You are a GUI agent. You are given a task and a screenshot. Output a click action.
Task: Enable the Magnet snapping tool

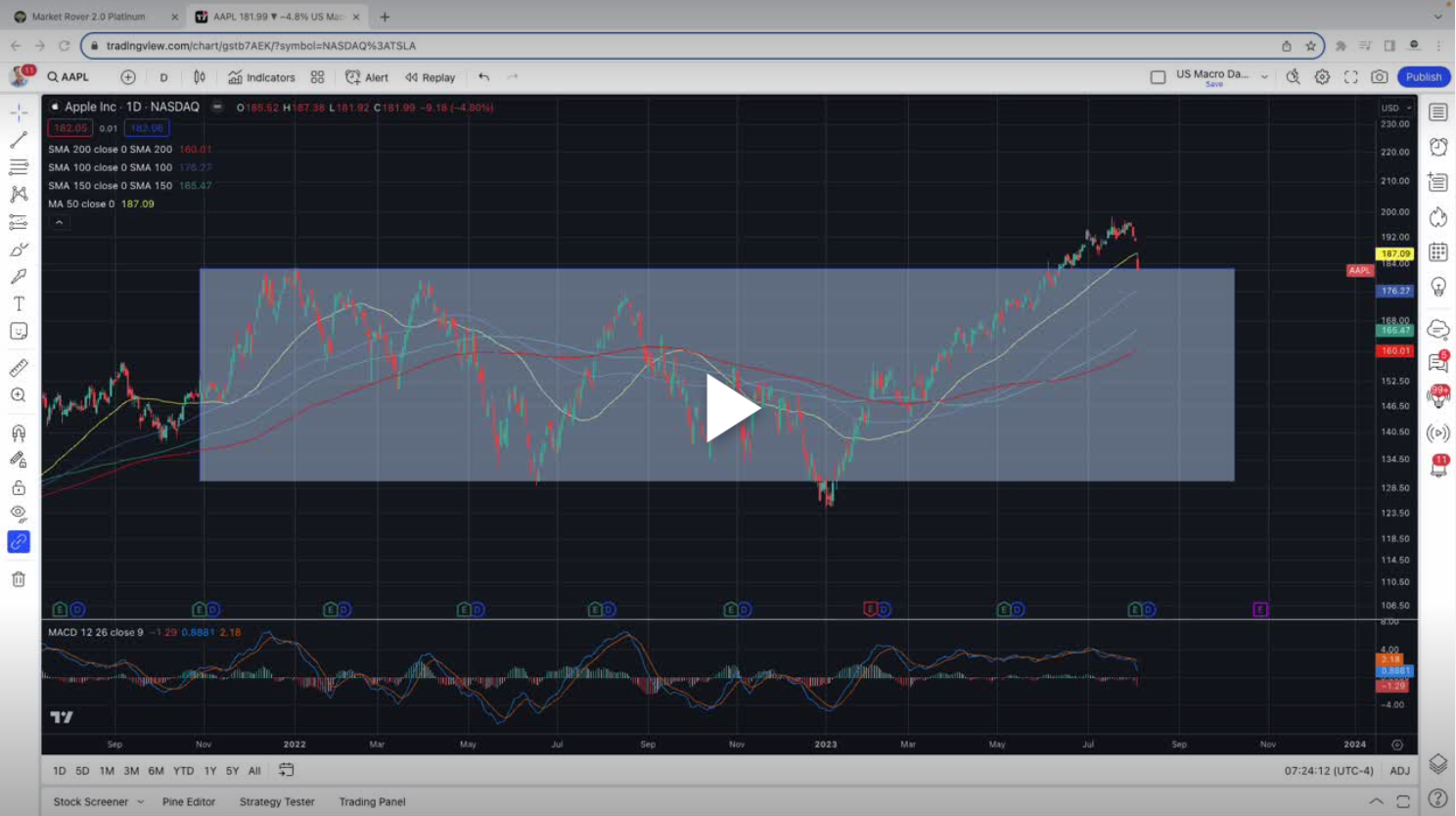[x=18, y=431]
